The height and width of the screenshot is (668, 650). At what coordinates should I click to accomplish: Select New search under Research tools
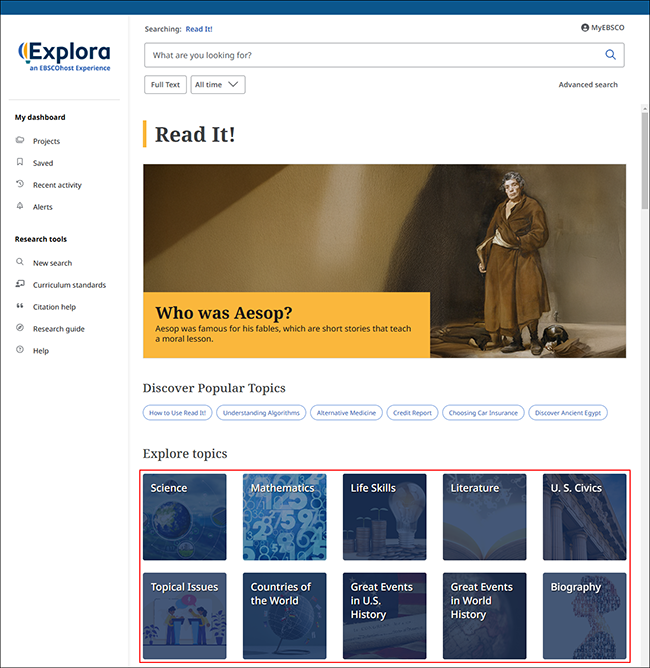coord(52,263)
